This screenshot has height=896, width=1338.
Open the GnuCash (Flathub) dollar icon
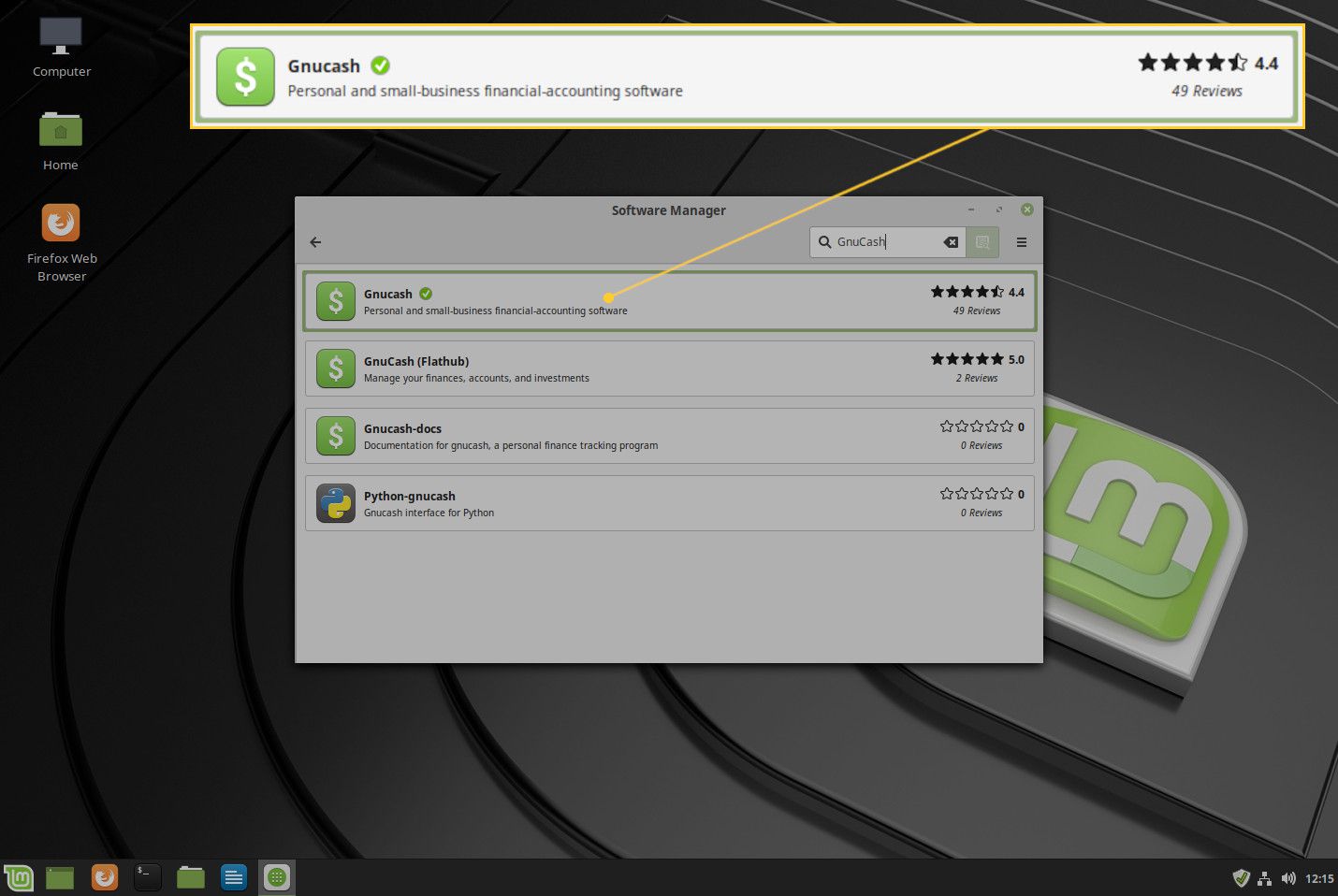point(336,369)
